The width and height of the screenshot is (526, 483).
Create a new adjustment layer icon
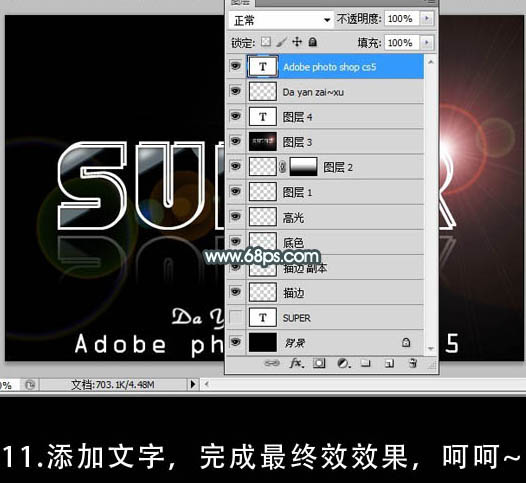[x=344, y=363]
